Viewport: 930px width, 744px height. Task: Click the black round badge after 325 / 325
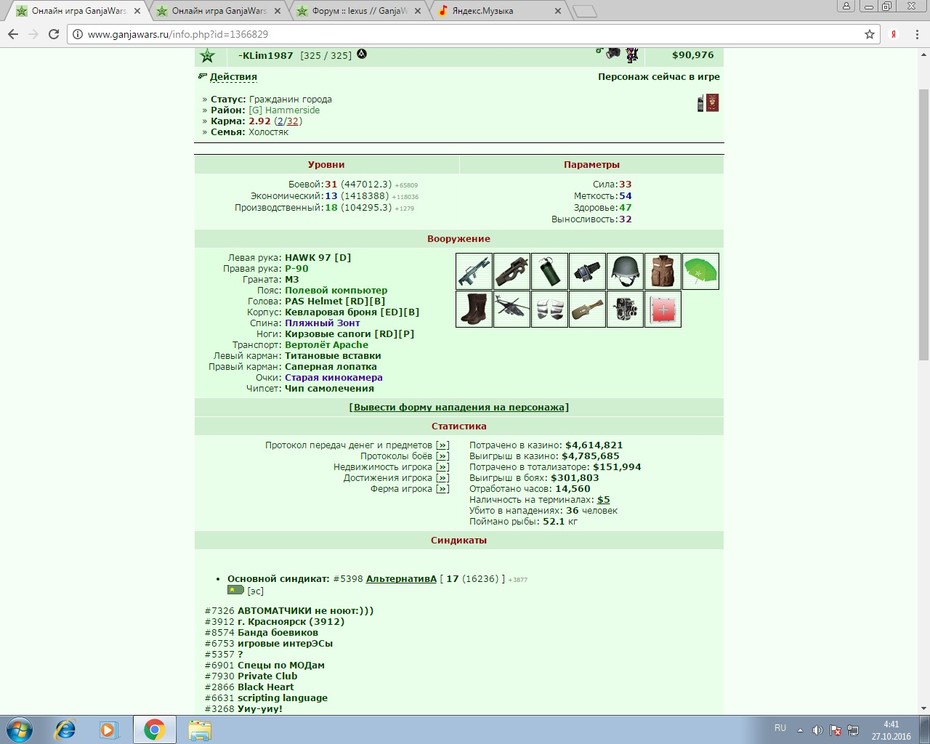[x=361, y=55]
